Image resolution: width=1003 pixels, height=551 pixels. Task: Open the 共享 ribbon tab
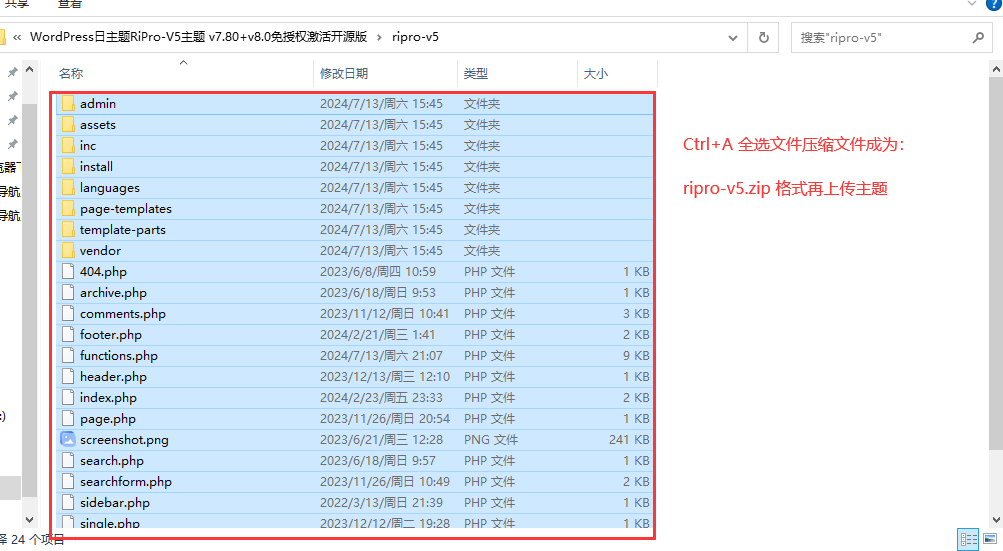click(17, 5)
